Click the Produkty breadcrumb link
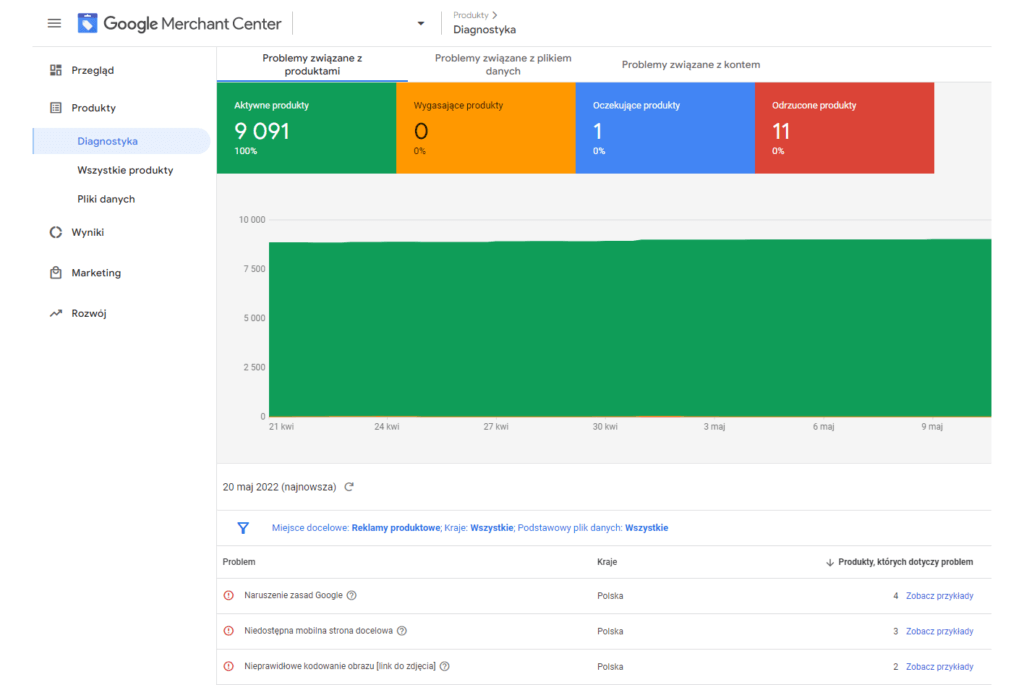This screenshot has height=685, width=1024. (470, 15)
